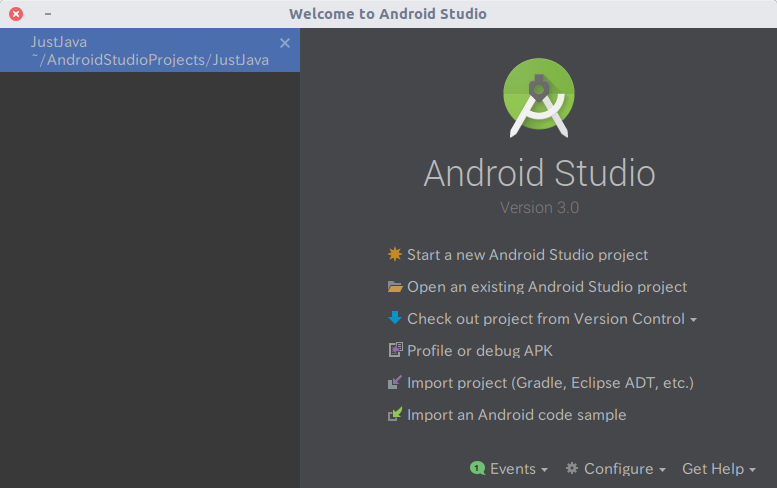This screenshot has height=488, width=777.
Task: Click the green Events notification badge
Action: pos(477,468)
